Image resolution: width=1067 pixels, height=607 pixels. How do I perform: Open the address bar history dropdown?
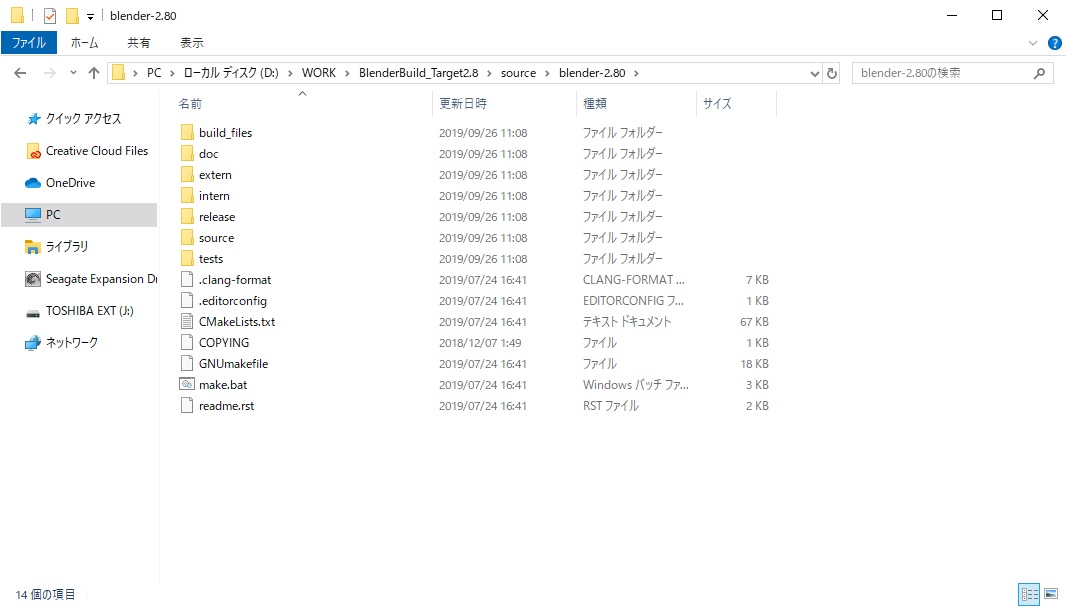pos(815,73)
